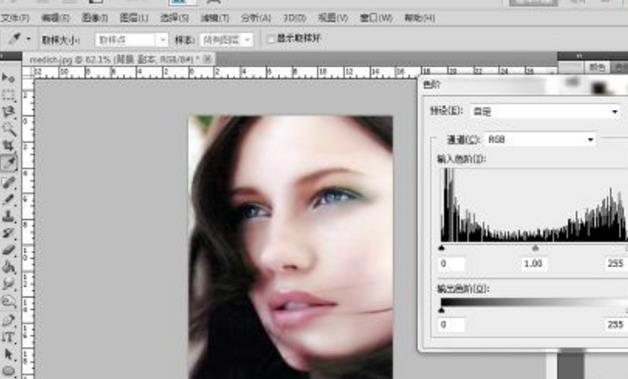Image resolution: width=628 pixels, height=379 pixels.
Task: Click the output shadow field showing 0
Action: [x=452, y=325]
